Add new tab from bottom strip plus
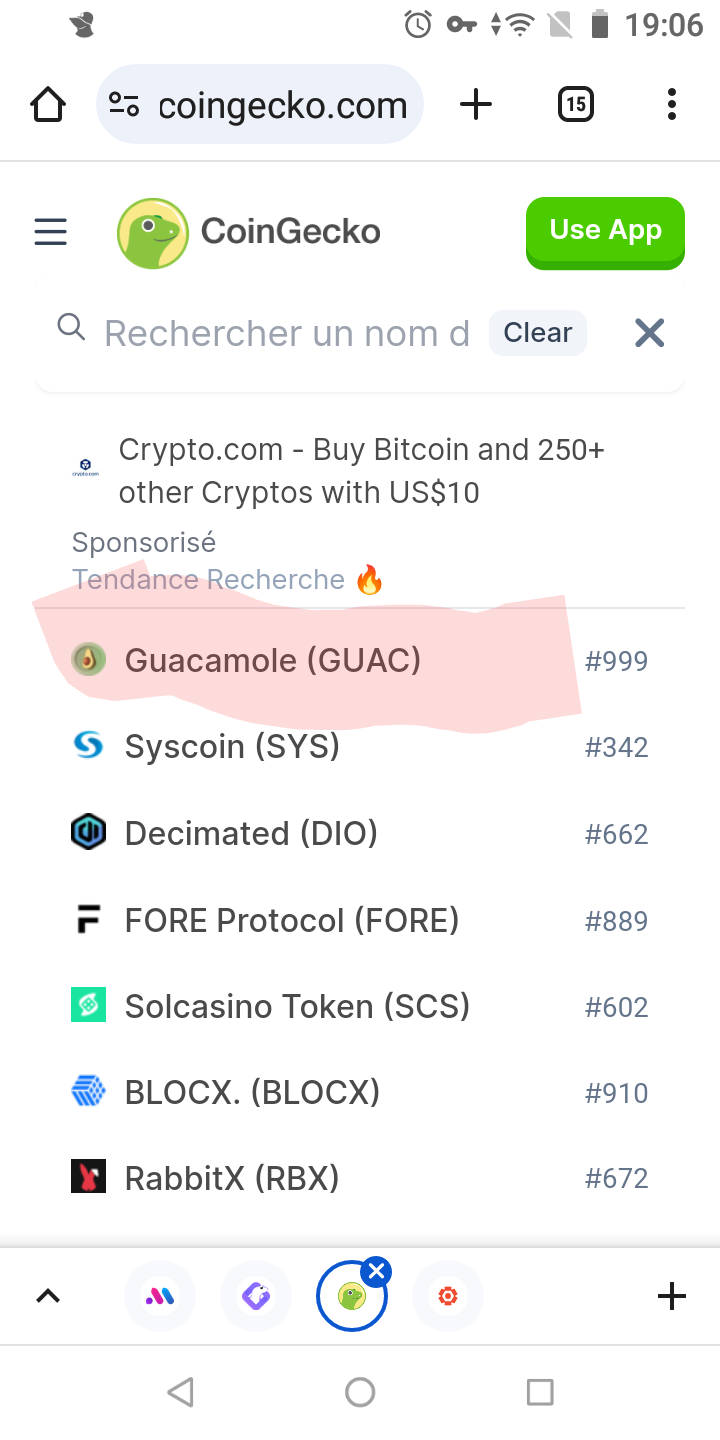This screenshot has height=1440, width=720. tap(672, 1297)
